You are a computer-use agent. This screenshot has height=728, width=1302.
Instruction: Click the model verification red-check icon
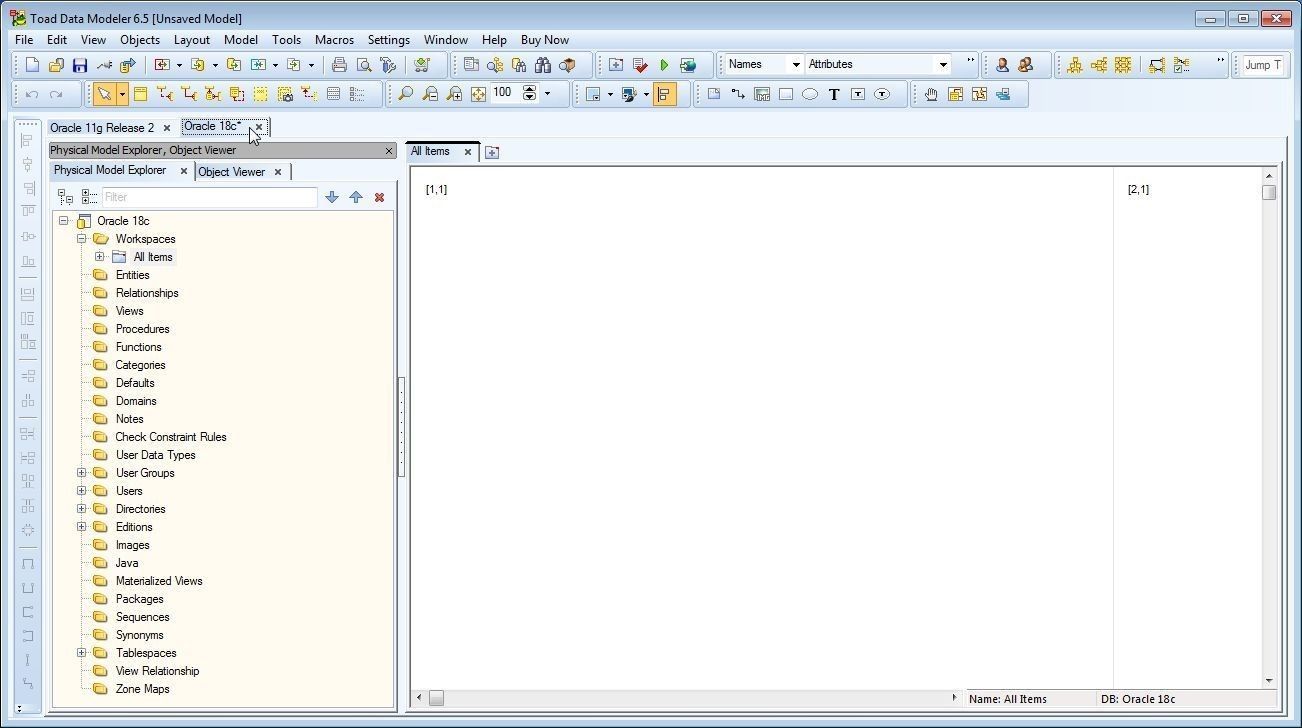click(640, 65)
